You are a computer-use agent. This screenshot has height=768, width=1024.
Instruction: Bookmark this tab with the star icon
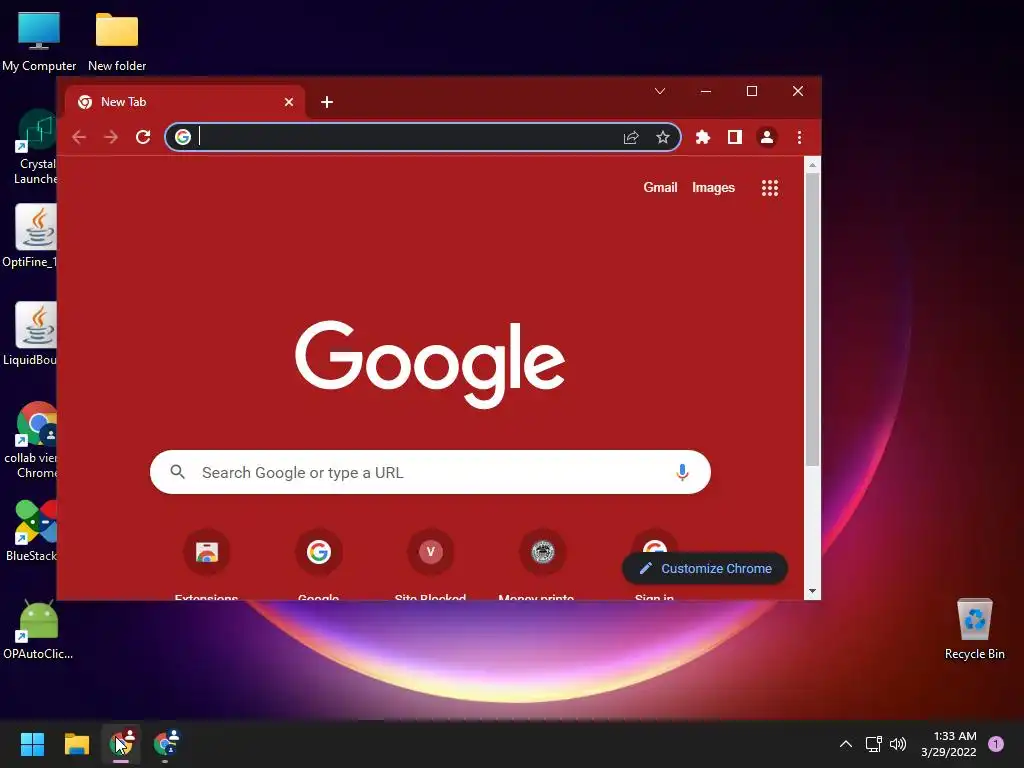click(x=663, y=137)
